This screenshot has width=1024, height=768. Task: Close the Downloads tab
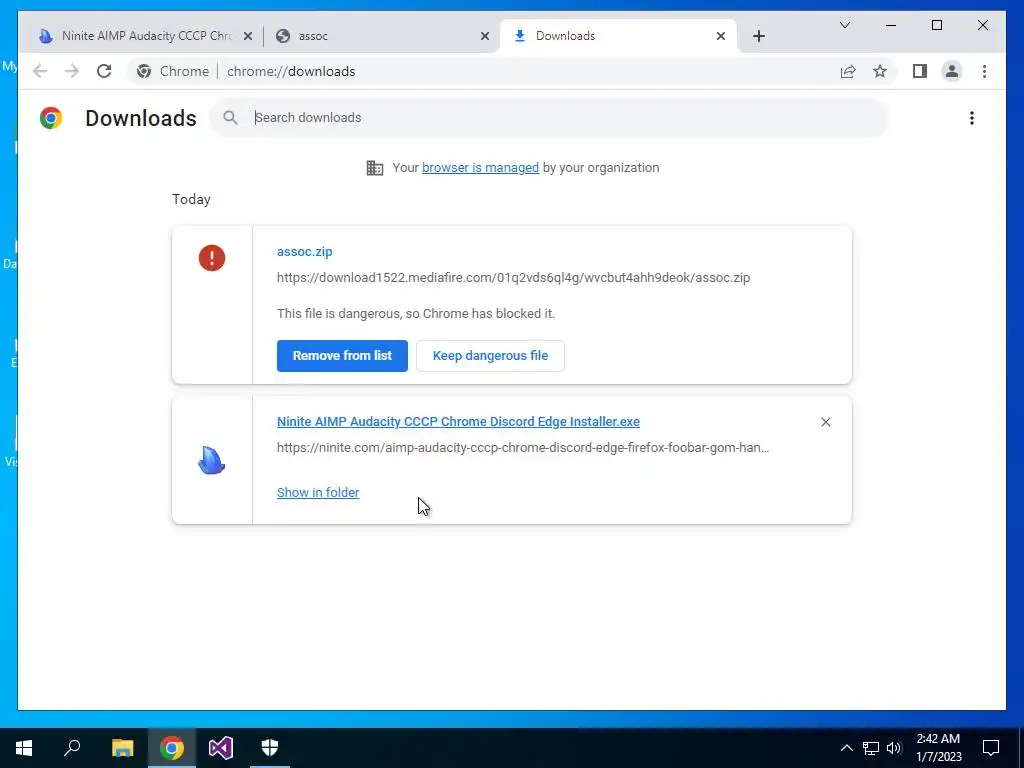click(721, 36)
